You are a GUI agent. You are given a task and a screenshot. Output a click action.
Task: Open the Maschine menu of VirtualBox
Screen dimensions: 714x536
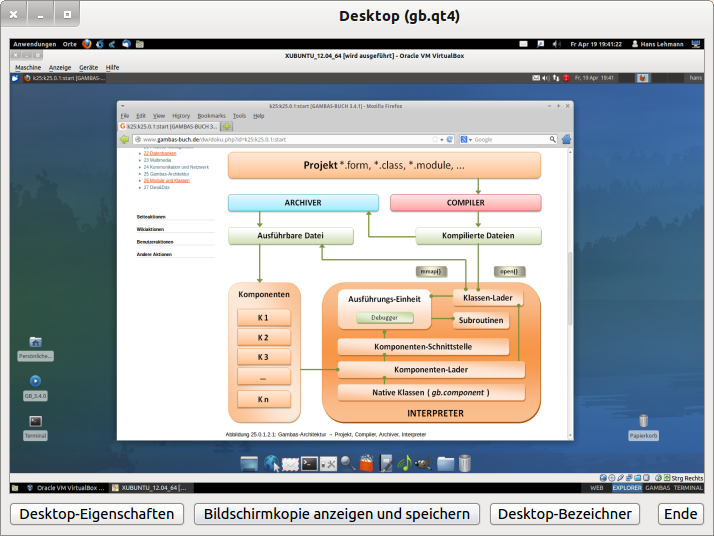pyautogui.click(x=28, y=67)
